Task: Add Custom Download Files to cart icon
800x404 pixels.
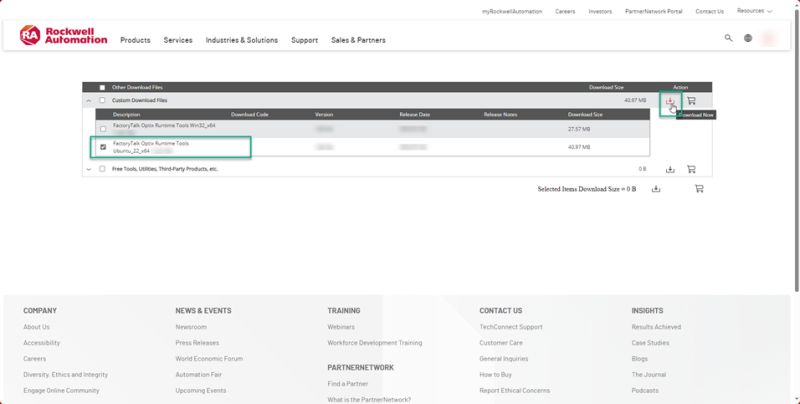Action: click(x=691, y=101)
